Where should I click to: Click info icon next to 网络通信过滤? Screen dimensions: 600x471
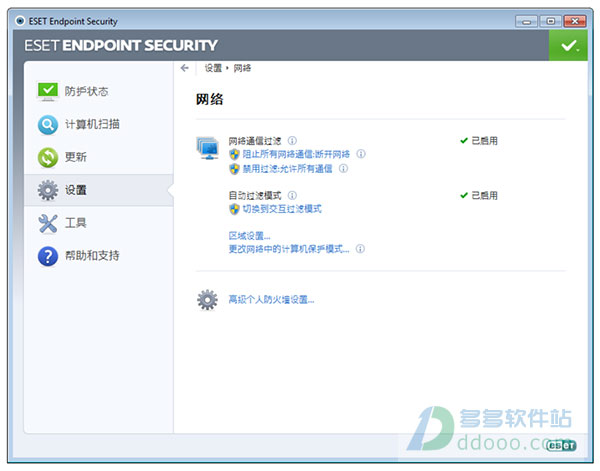click(x=292, y=141)
